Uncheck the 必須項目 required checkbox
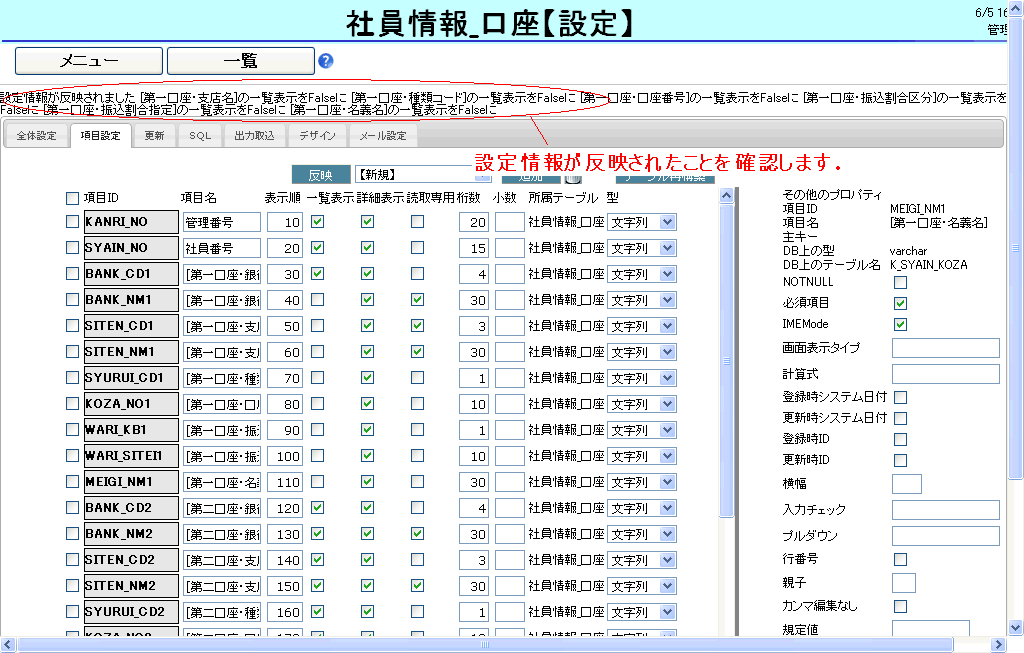 pyautogui.click(x=900, y=303)
